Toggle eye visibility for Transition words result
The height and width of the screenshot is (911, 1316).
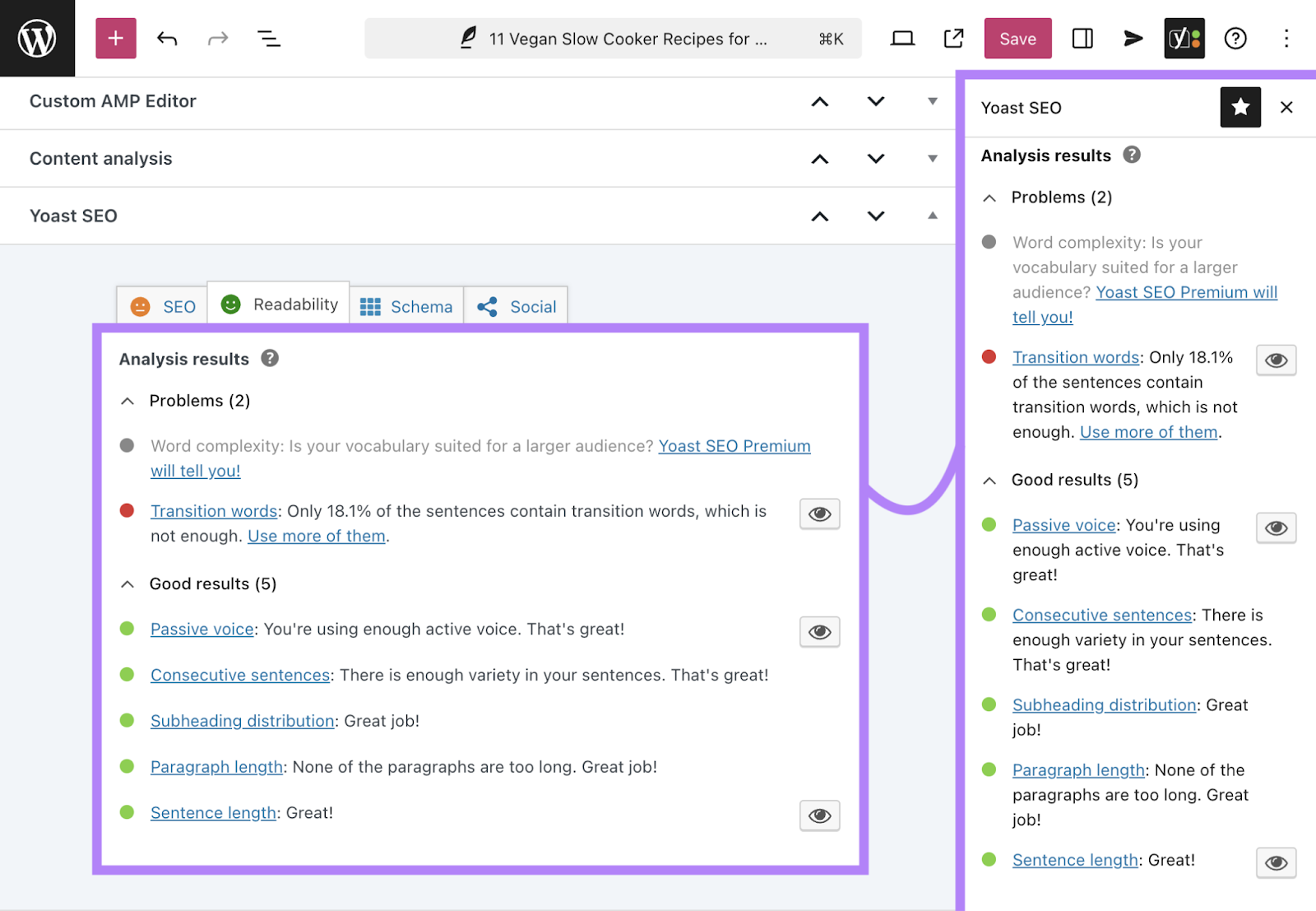(818, 514)
